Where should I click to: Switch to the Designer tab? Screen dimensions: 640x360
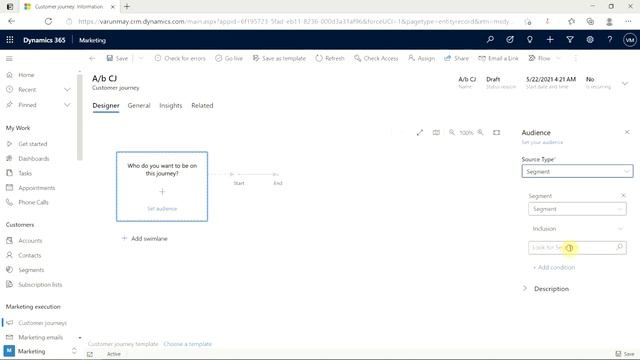[x=106, y=105]
